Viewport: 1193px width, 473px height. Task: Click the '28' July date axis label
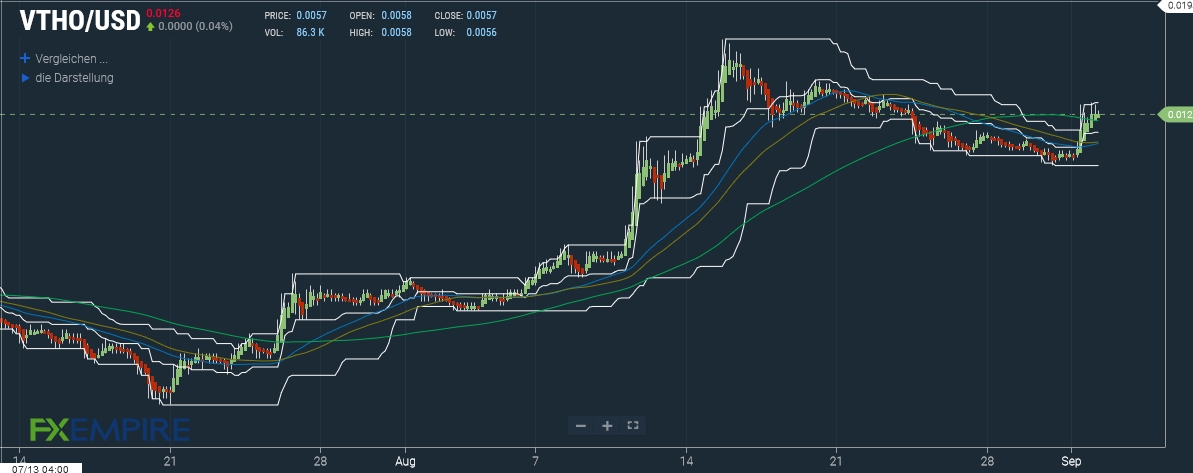(x=320, y=461)
